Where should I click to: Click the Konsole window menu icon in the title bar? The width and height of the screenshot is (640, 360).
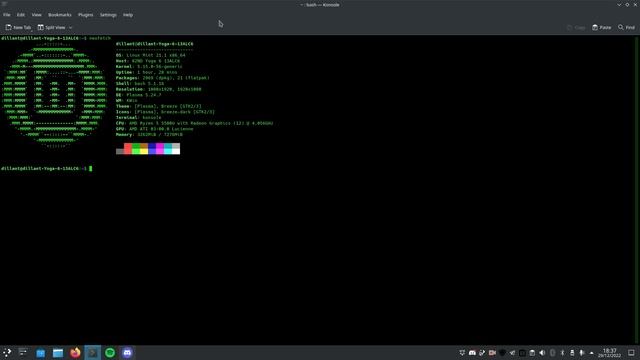click(x=4, y=4)
